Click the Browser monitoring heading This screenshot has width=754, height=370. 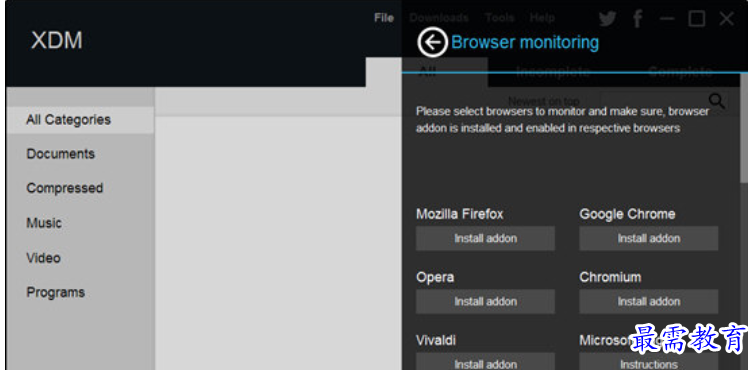tap(525, 42)
